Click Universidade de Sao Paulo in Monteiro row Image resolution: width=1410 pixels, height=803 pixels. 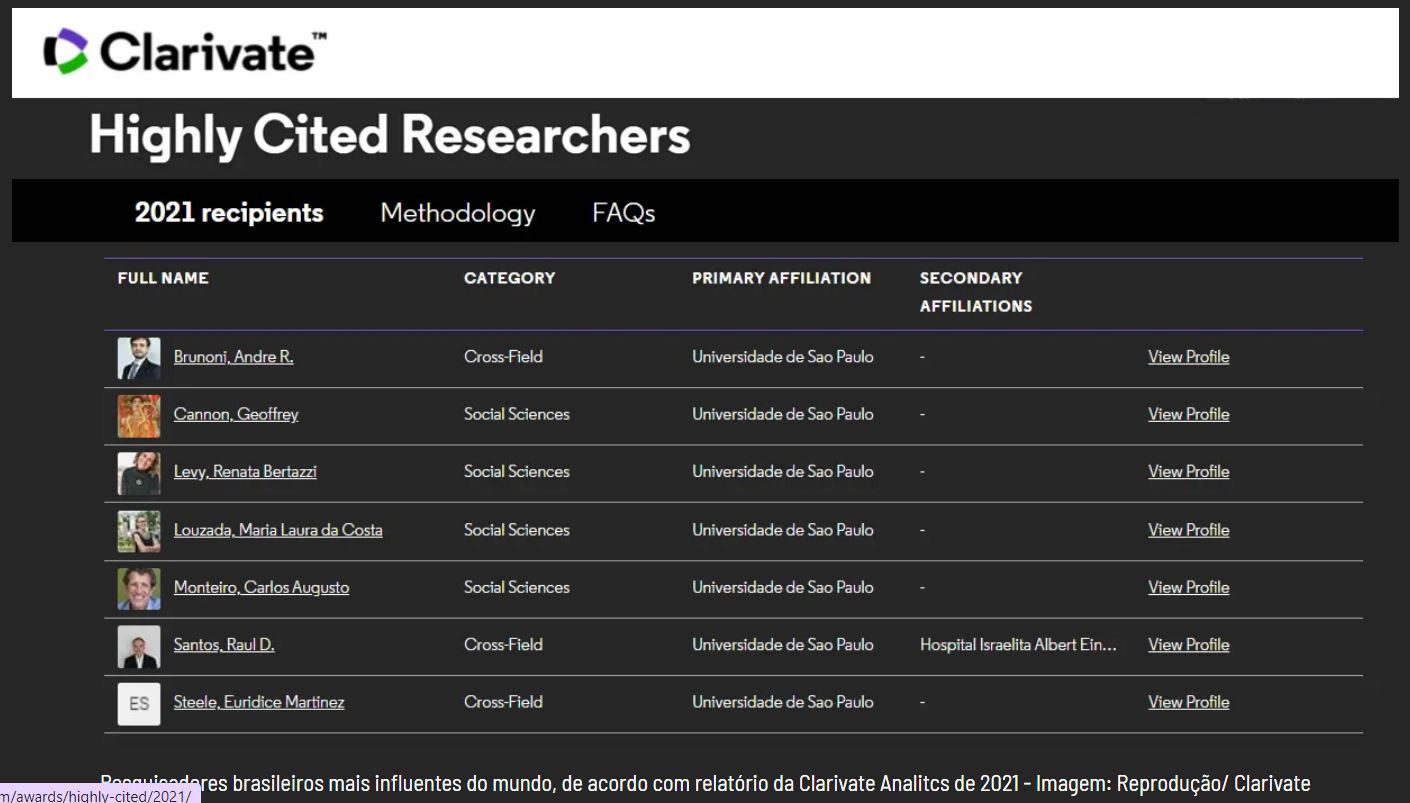(x=783, y=587)
